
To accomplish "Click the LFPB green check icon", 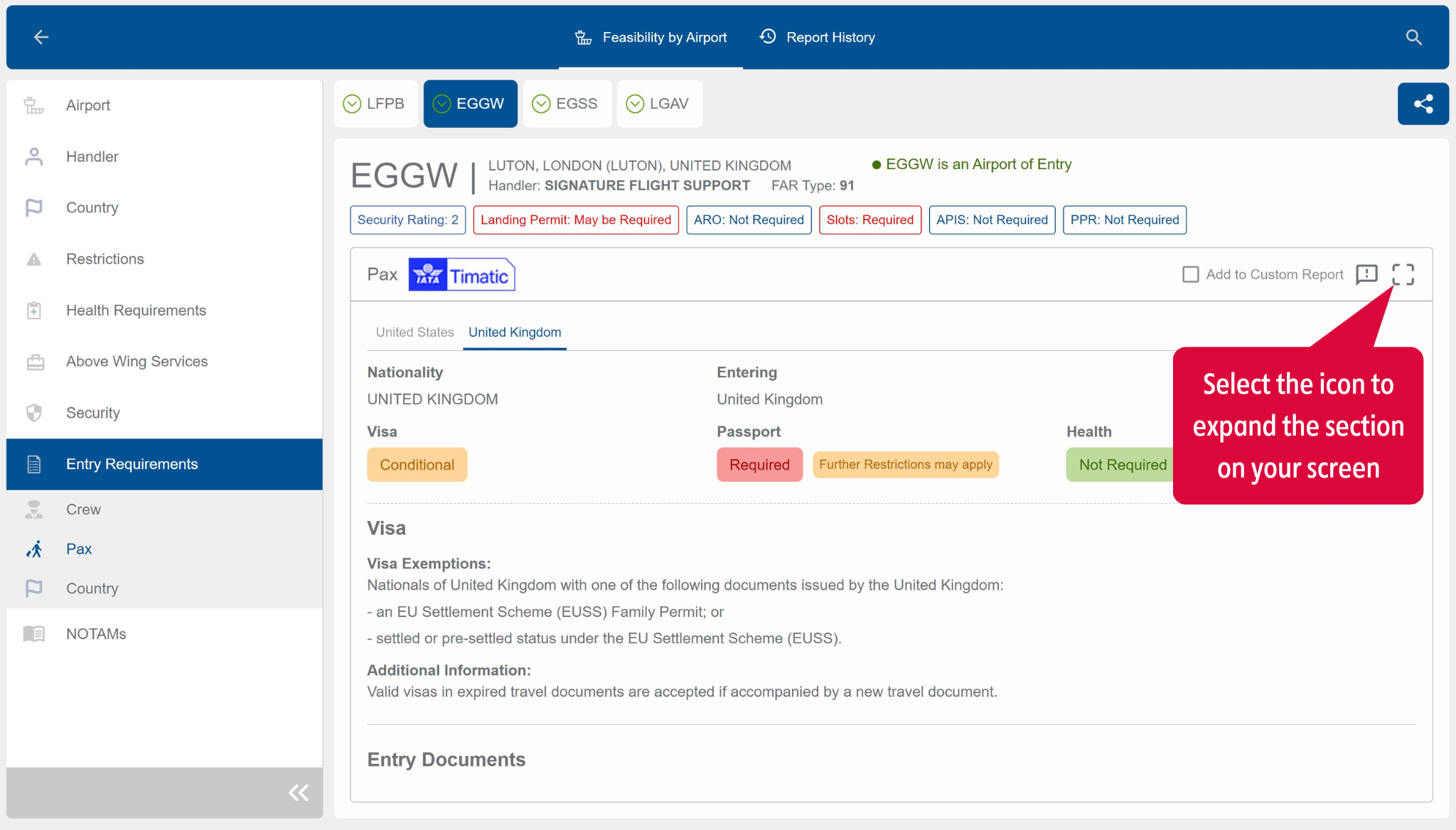I will [352, 104].
